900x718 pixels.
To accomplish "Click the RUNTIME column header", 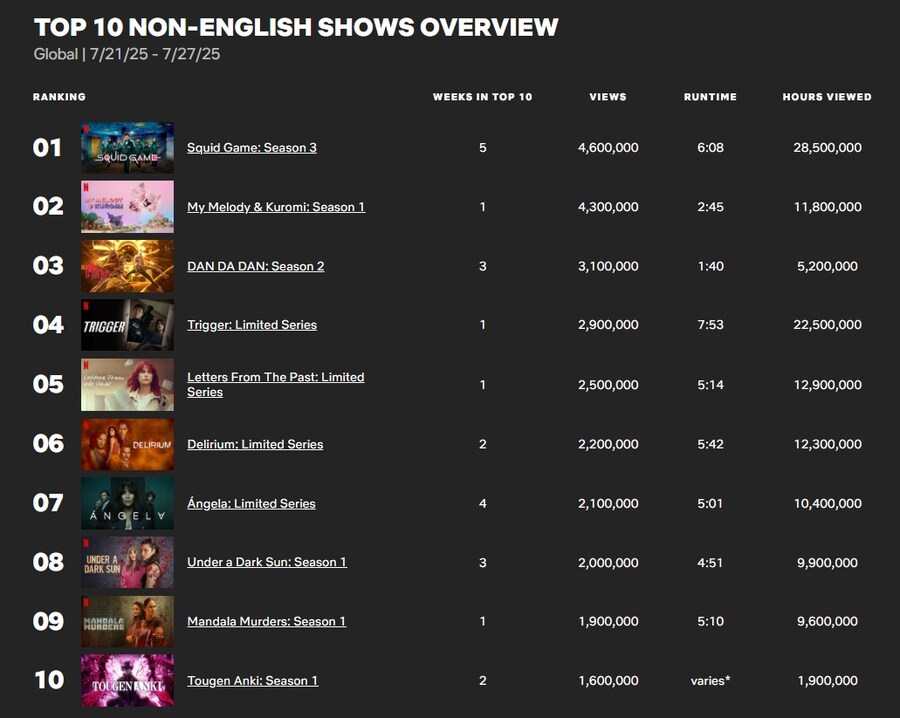I will tap(711, 97).
